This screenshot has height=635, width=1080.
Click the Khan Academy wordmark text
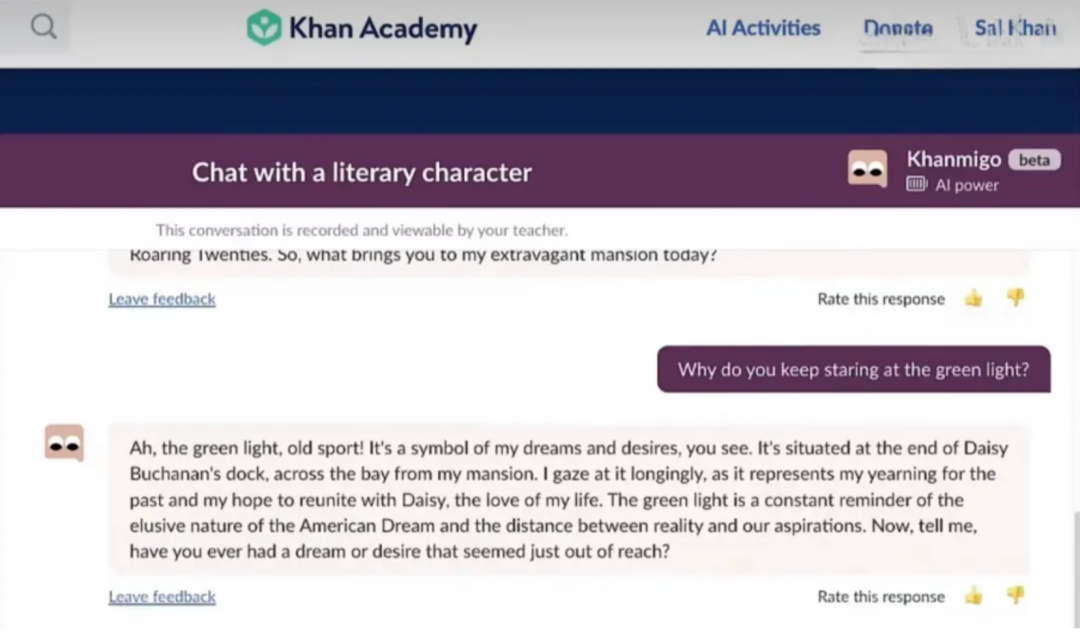383,28
